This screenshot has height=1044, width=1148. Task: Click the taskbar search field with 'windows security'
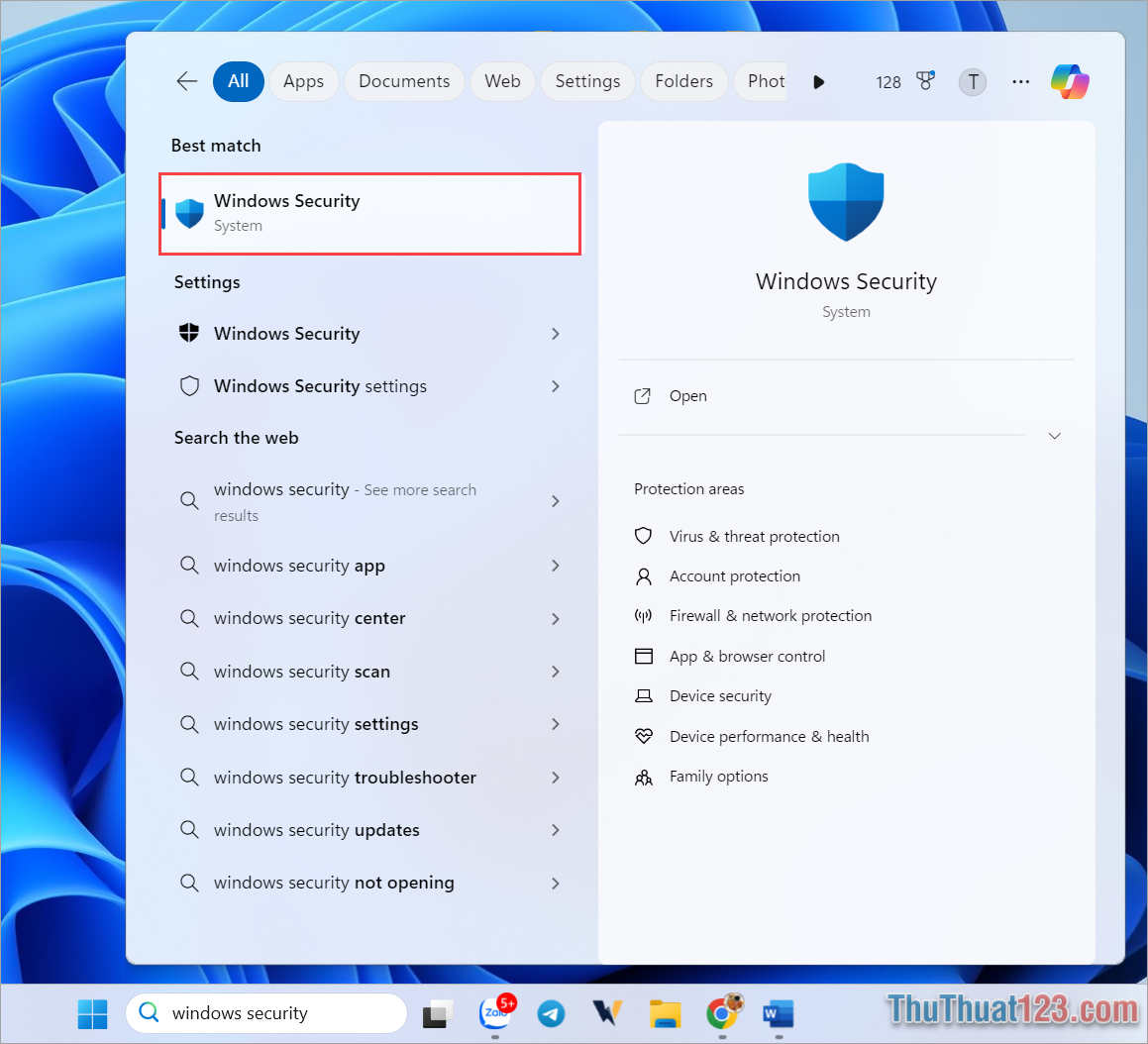pos(266,1013)
